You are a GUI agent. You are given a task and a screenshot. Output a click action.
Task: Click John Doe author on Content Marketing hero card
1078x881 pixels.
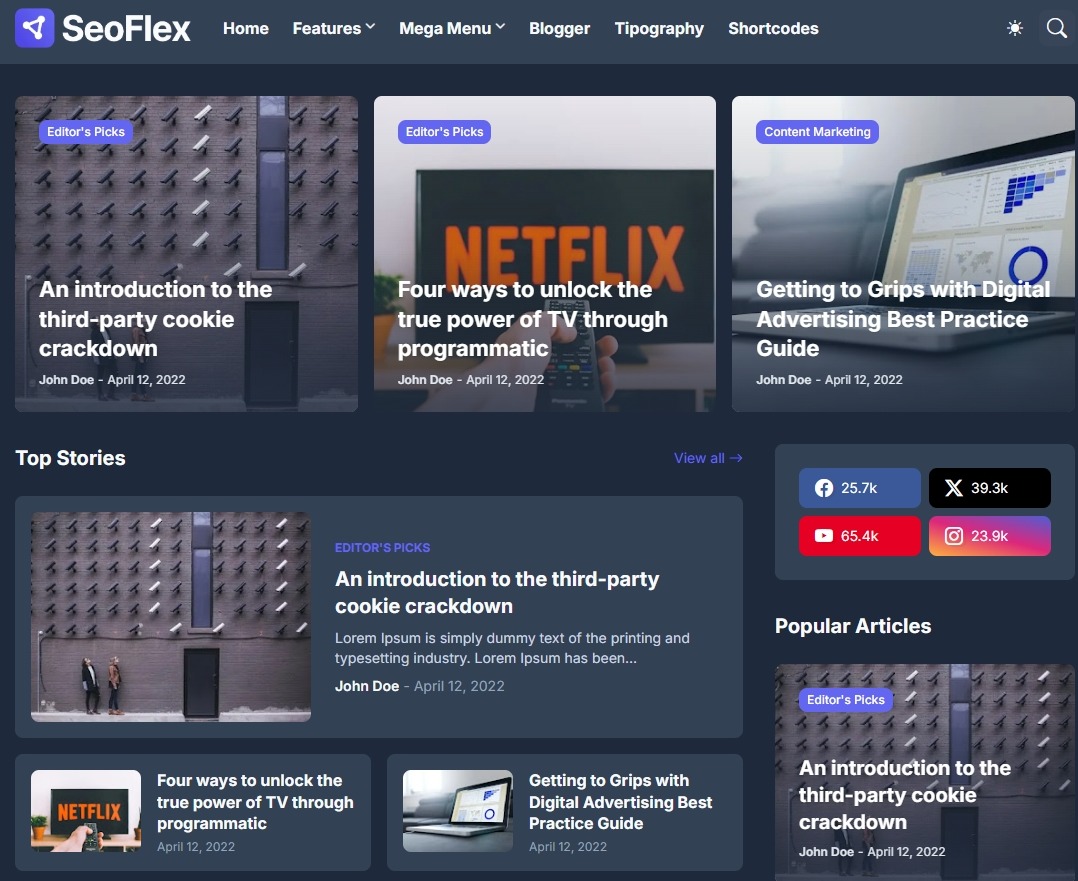784,380
